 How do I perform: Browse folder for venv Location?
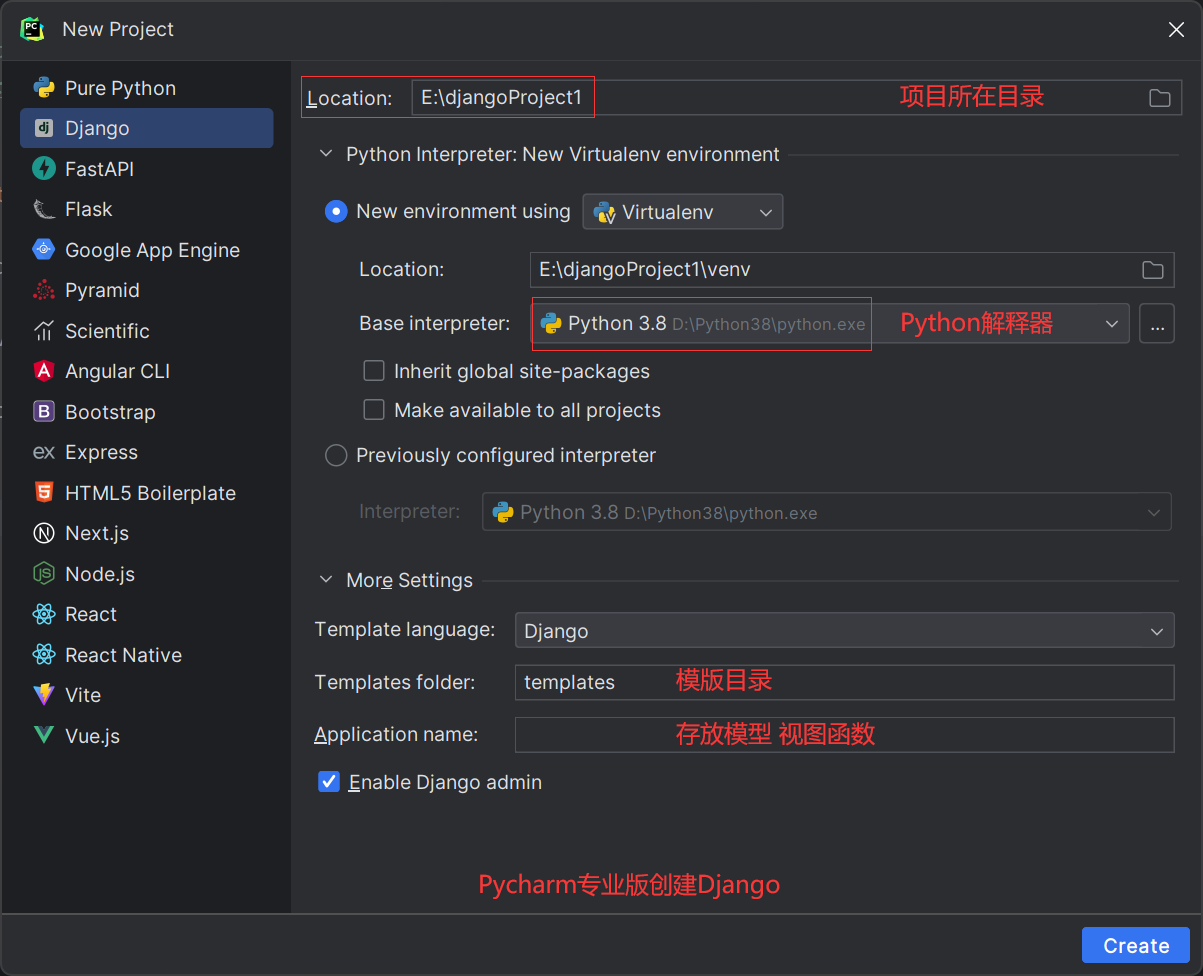coord(1153,270)
